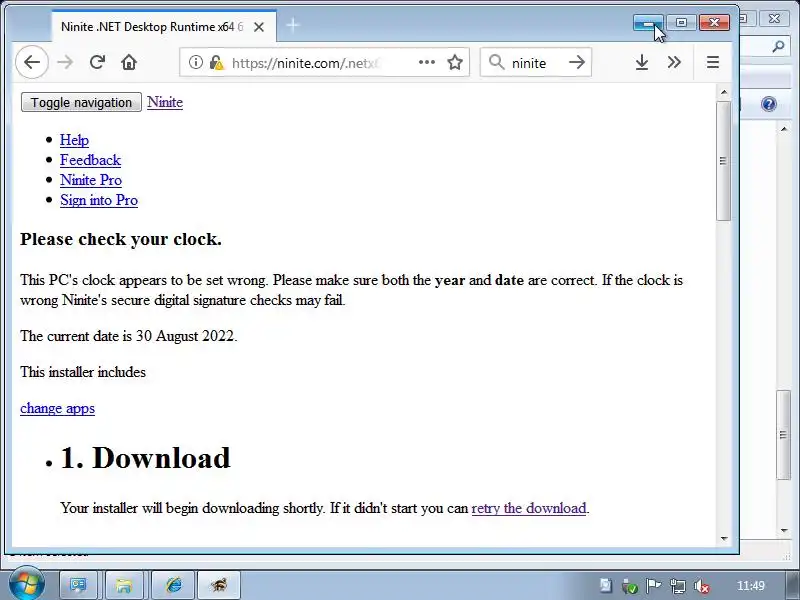The width and height of the screenshot is (800, 600).
Task: Click the muted volume tray icon
Action: [x=702, y=586]
